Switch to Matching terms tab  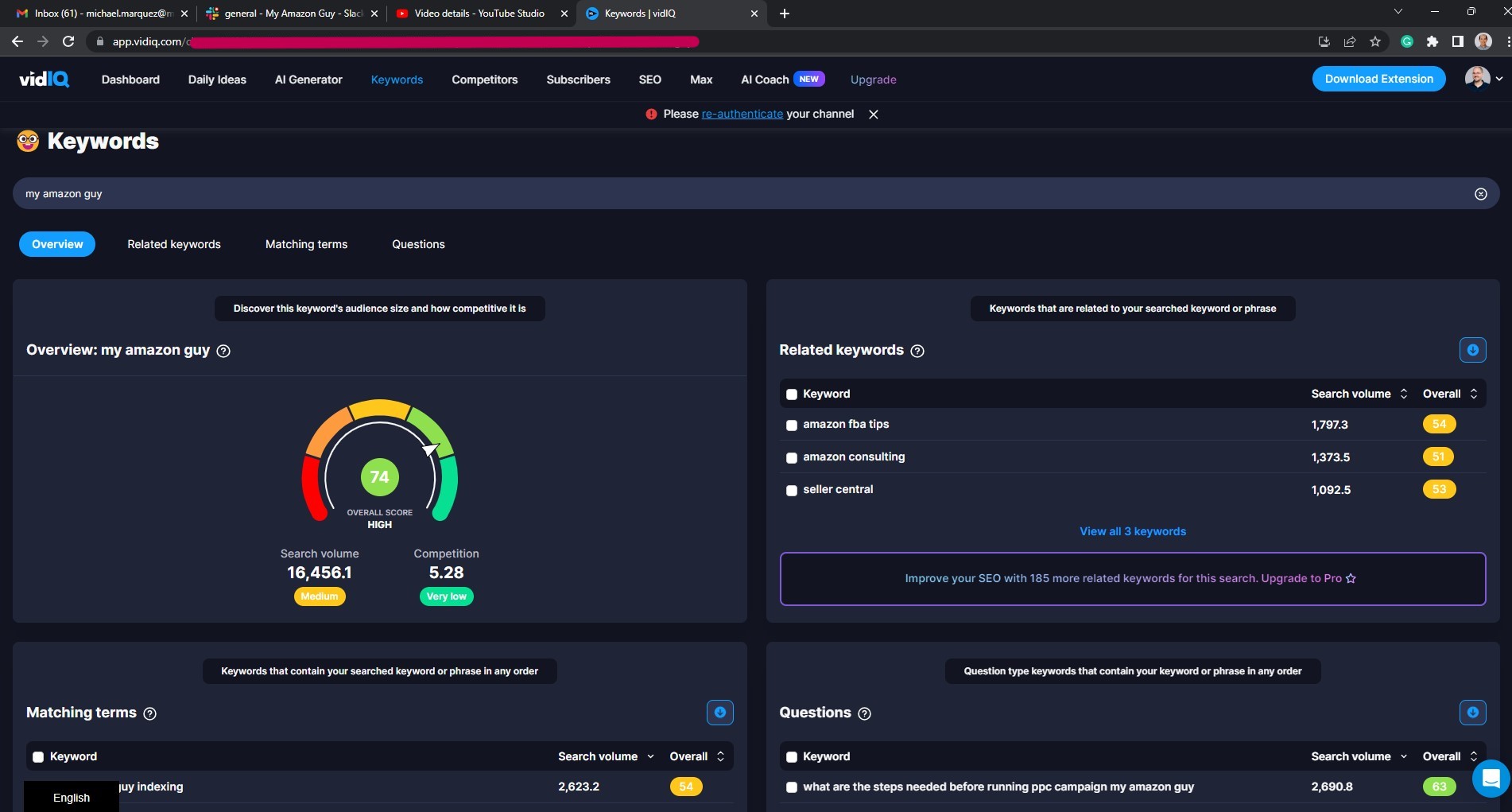pyautogui.click(x=306, y=244)
